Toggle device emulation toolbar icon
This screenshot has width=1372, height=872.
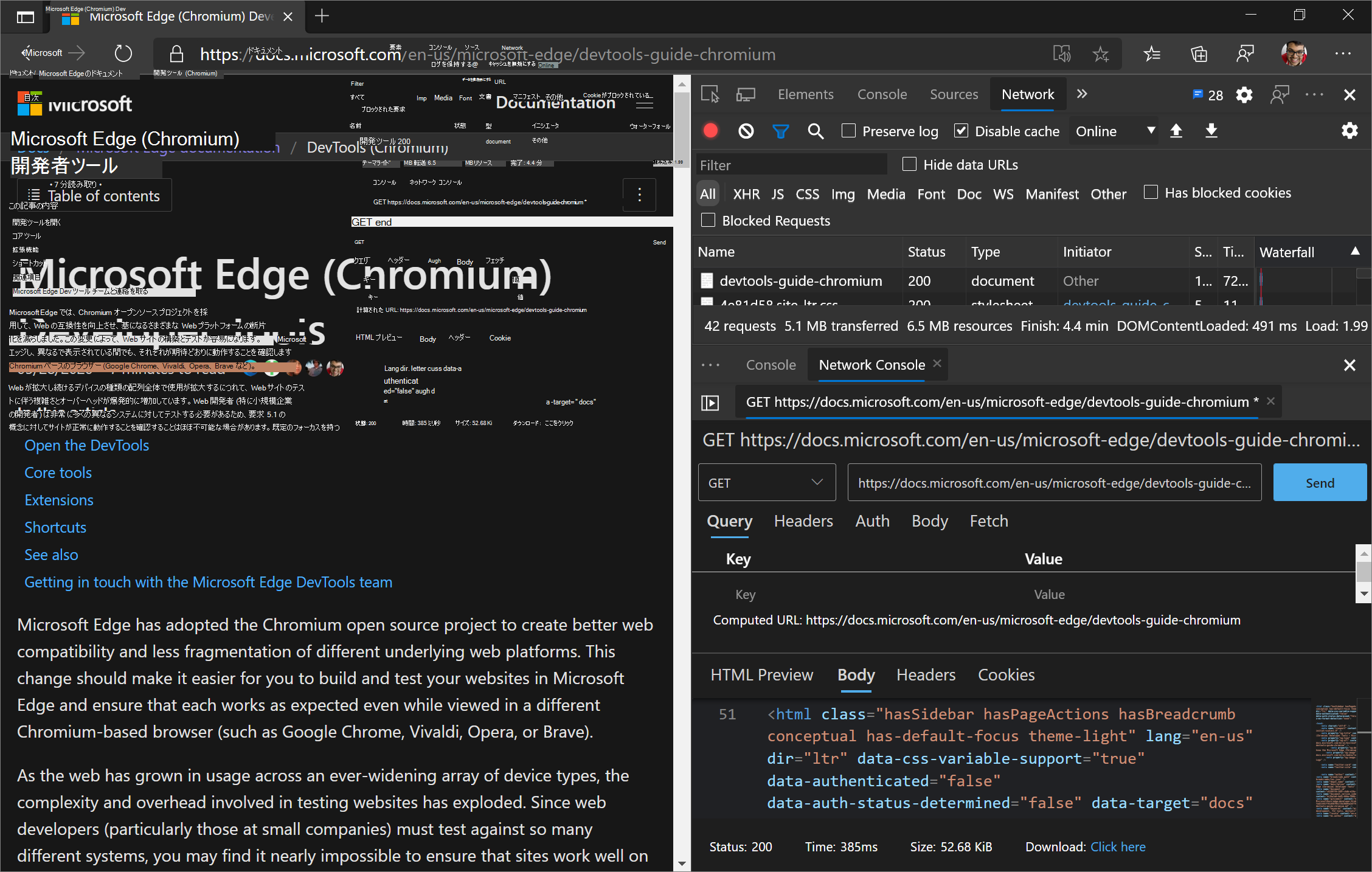click(746, 94)
